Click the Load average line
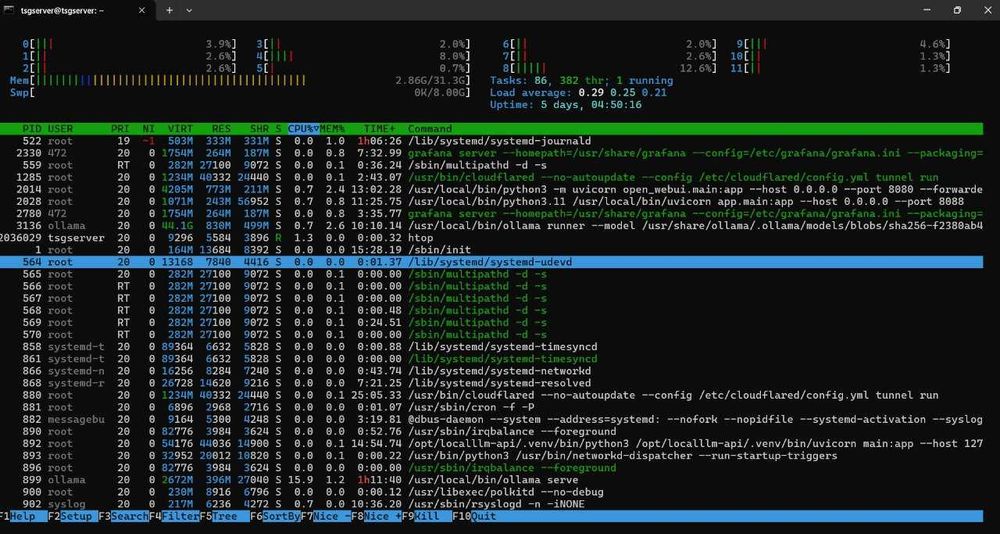The image size is (1000, 534). pos(578,93)
